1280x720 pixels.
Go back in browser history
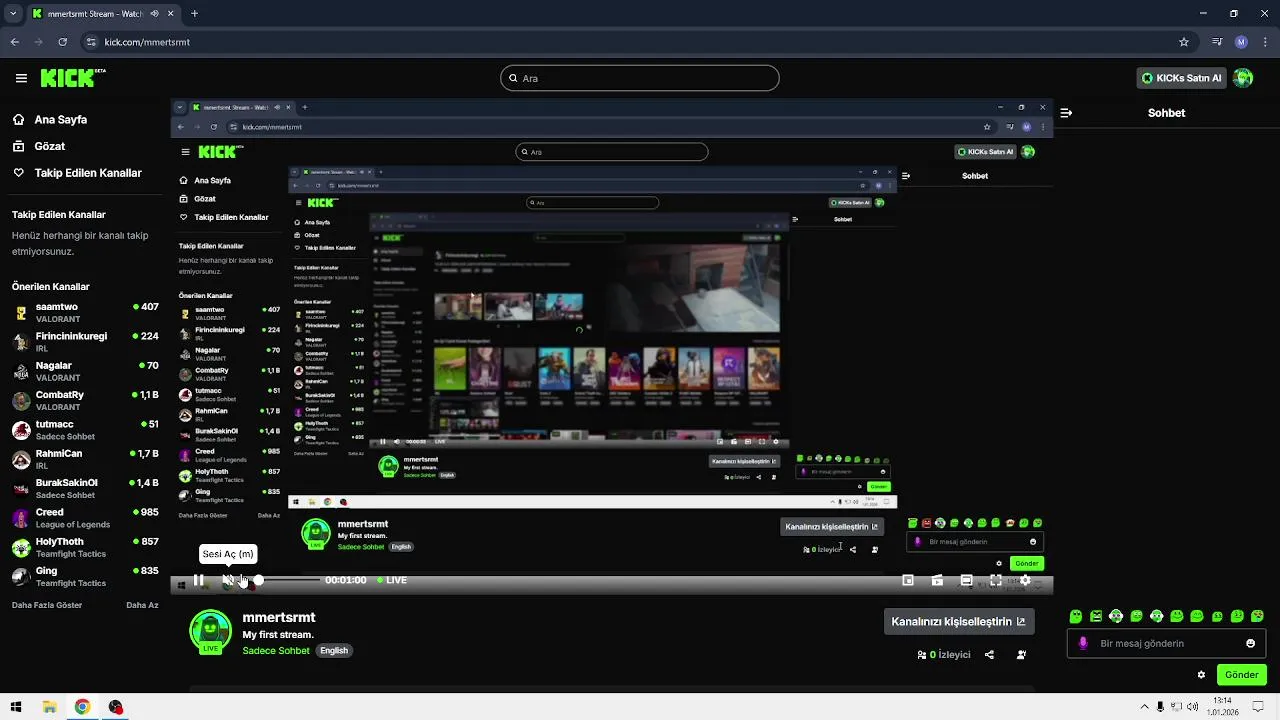15,42
